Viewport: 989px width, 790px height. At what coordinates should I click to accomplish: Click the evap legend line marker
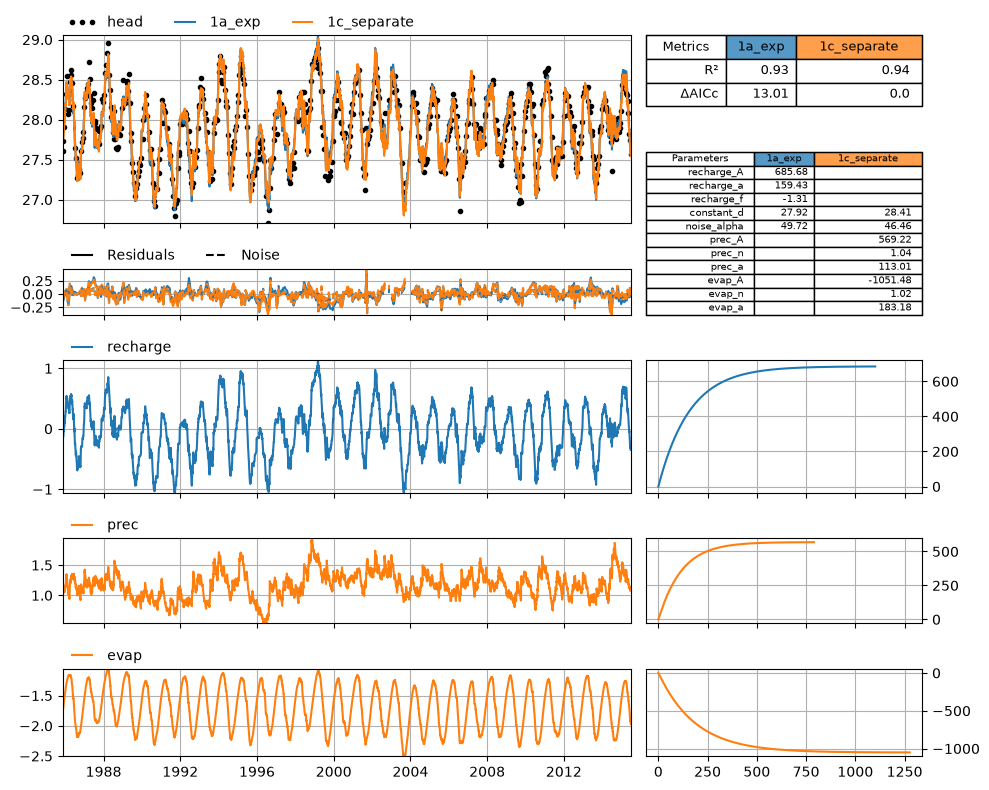[82, 656]
